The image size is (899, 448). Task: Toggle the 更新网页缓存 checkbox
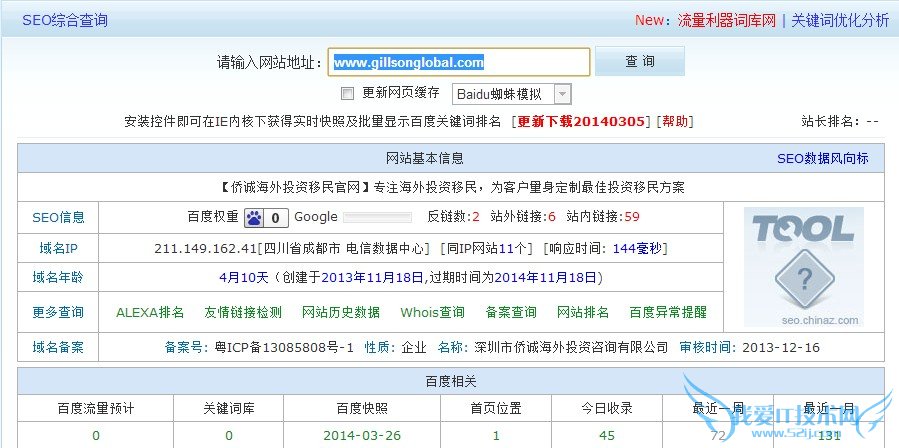pyautogui.click(x=347, y=93)
